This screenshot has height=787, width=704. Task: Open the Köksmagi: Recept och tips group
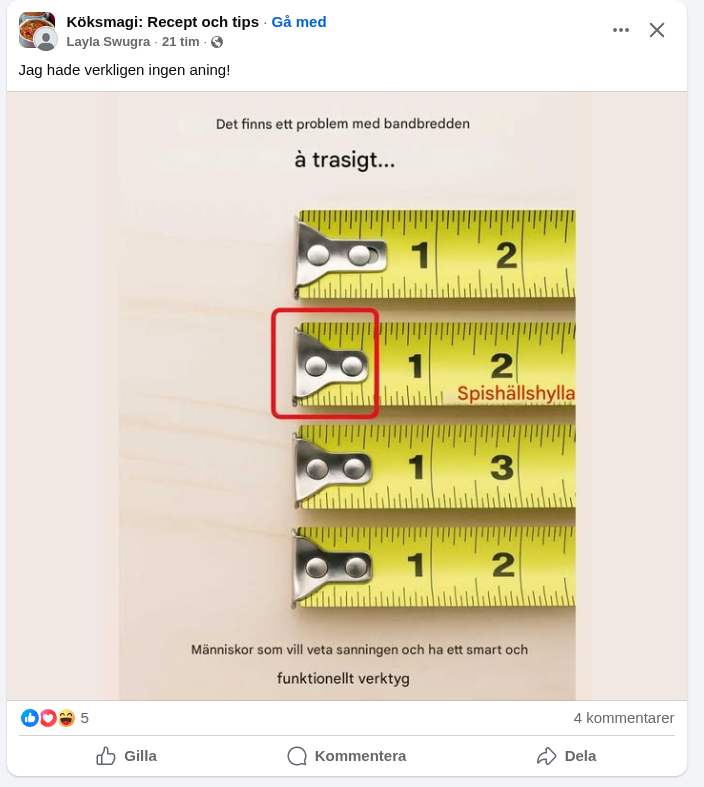[163, 22]
